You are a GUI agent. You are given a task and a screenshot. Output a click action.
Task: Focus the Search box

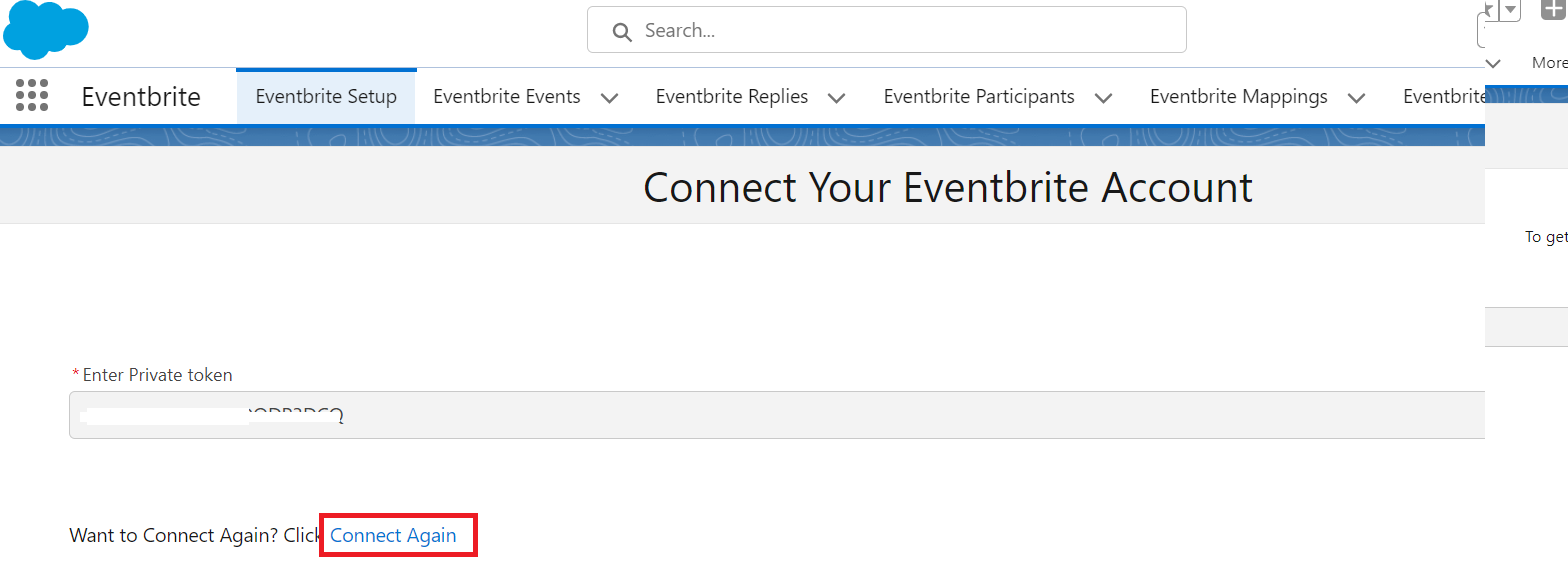(886, 30)
